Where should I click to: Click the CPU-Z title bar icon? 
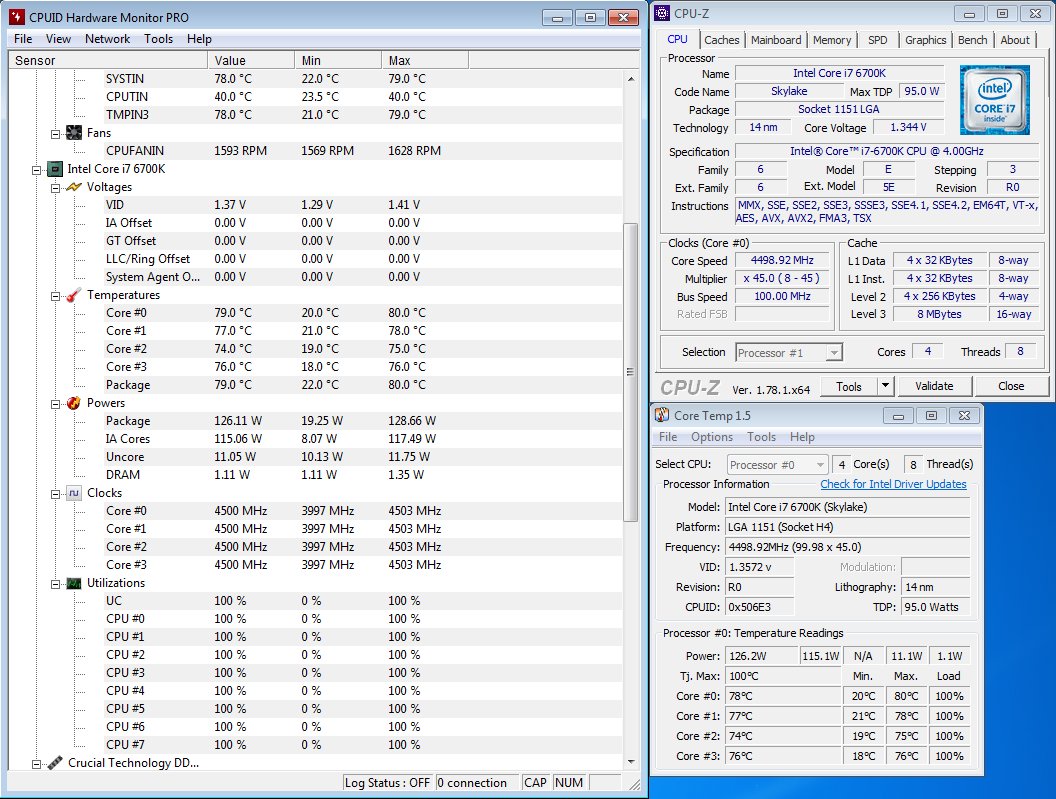click(663, 13)
